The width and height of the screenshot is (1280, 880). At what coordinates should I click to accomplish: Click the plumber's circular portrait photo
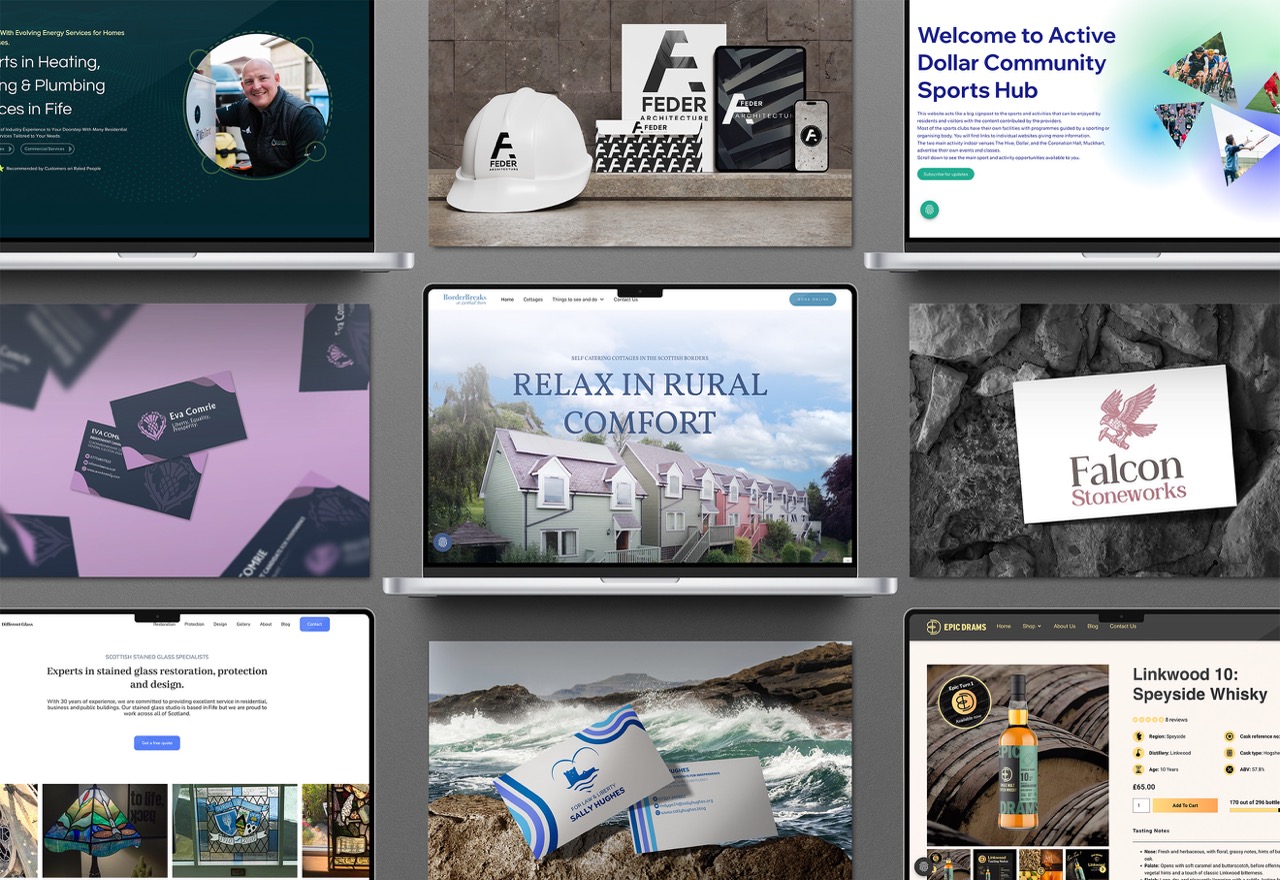258,105
